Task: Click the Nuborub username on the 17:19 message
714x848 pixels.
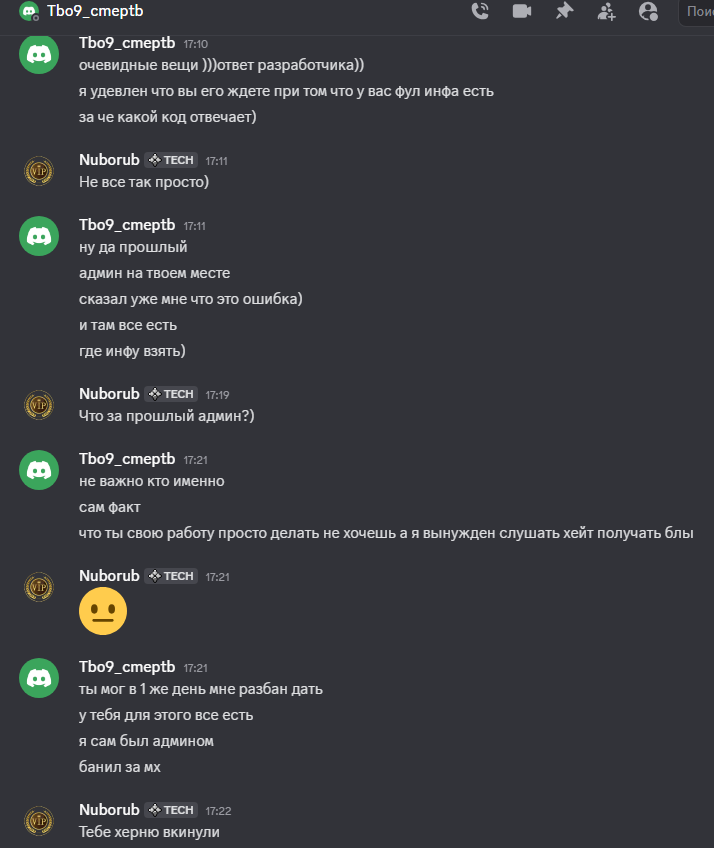Action: 109,394
